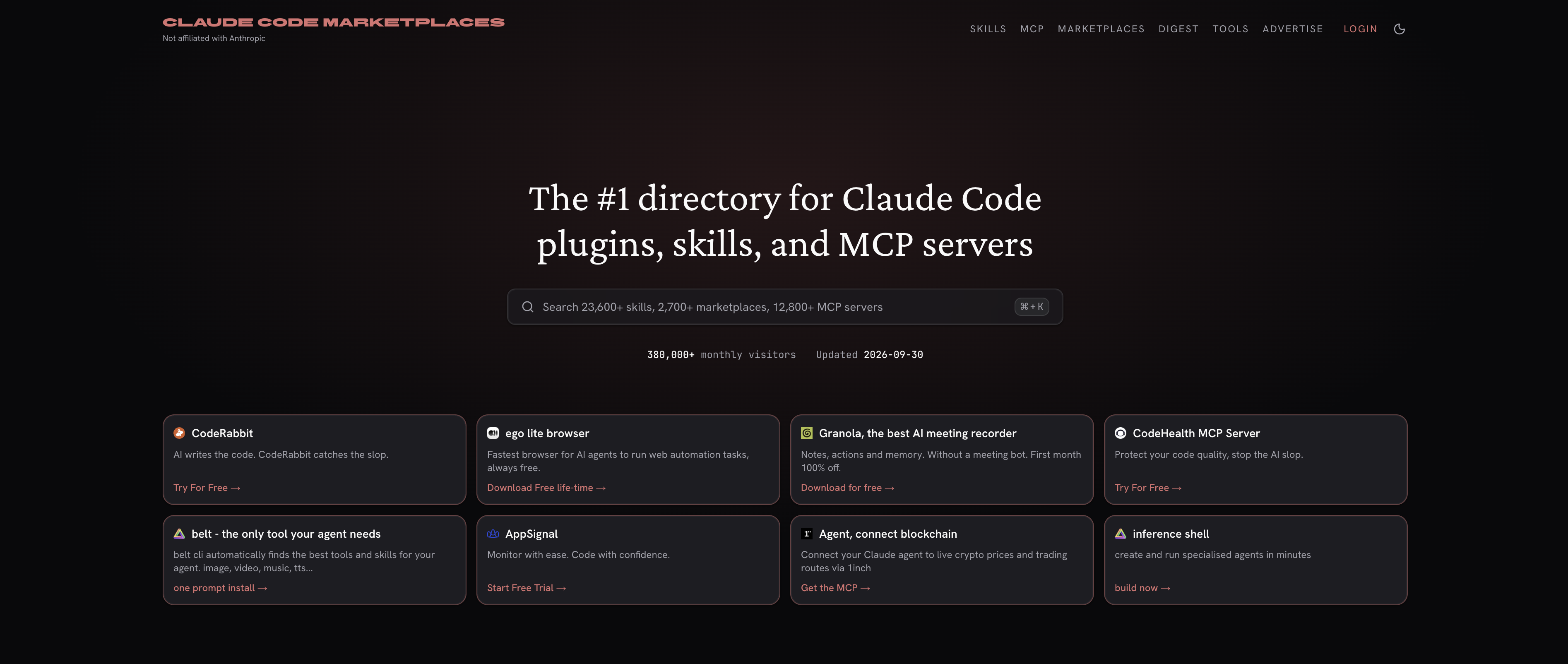This screenshot has height=664, width=1568.
Task: Click Not affiliated with Anthropic text
Action: pyautogui.click(x=214, y=38)
